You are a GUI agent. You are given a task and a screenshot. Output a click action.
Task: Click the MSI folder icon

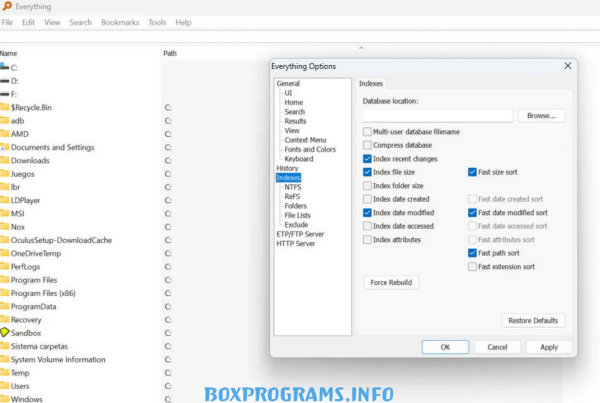click(4, 213)
